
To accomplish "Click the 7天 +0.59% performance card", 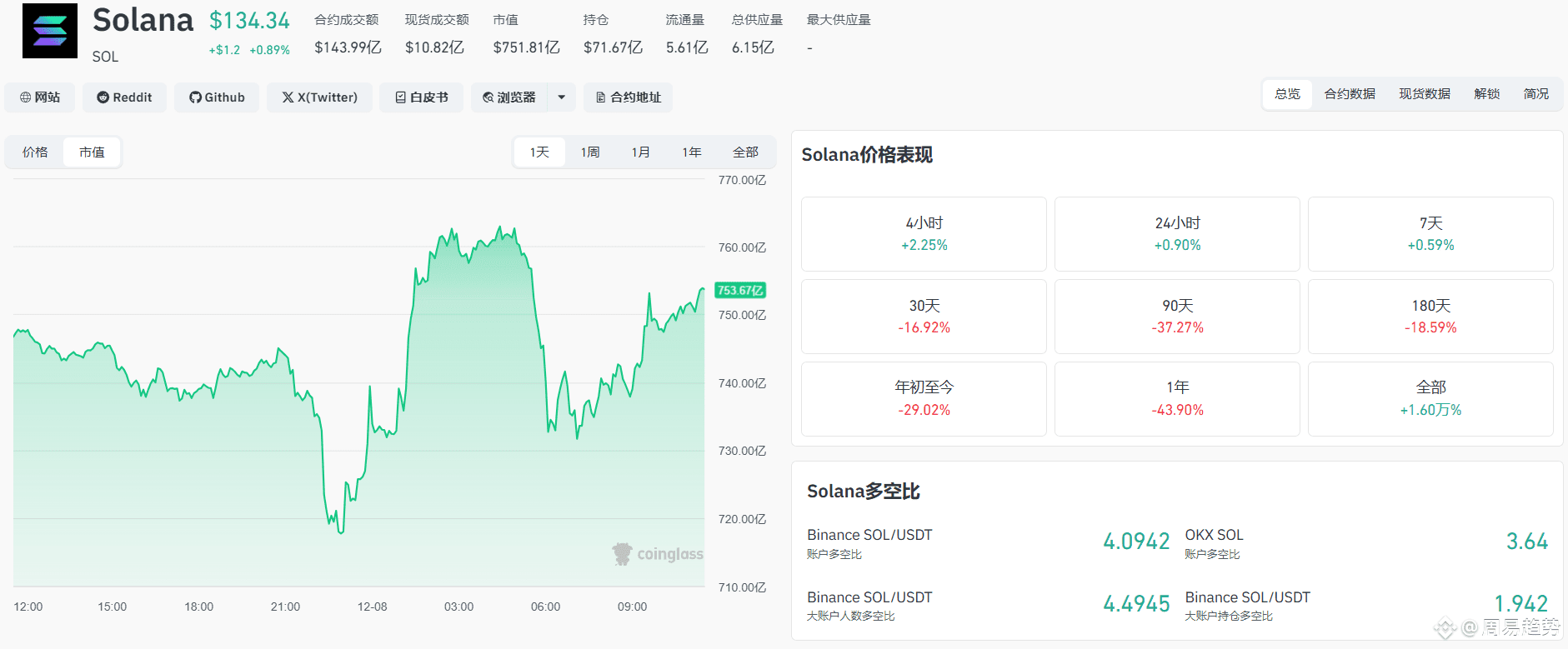I will coord(1430,234).
